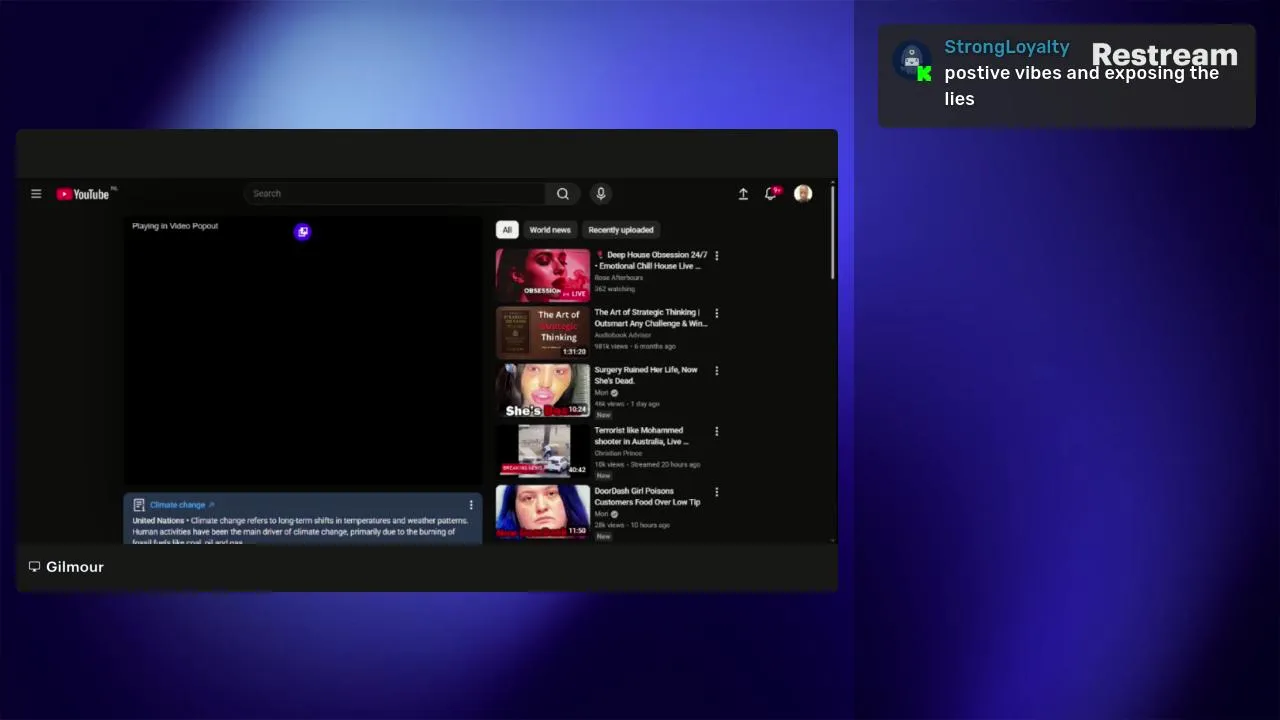
Task: Open more options for Surgery Ruined video
Action: [716, 371]
